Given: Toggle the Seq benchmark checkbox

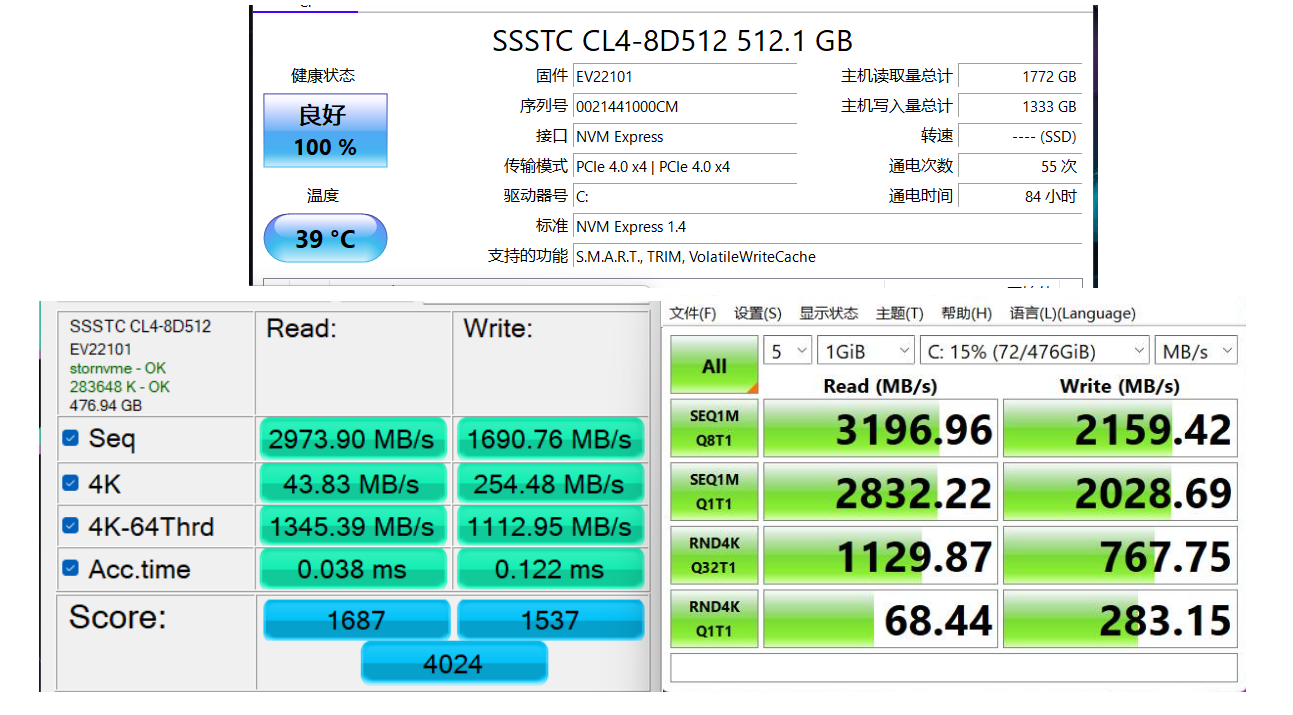Looking at the screenshot, I should pos(71,438).
